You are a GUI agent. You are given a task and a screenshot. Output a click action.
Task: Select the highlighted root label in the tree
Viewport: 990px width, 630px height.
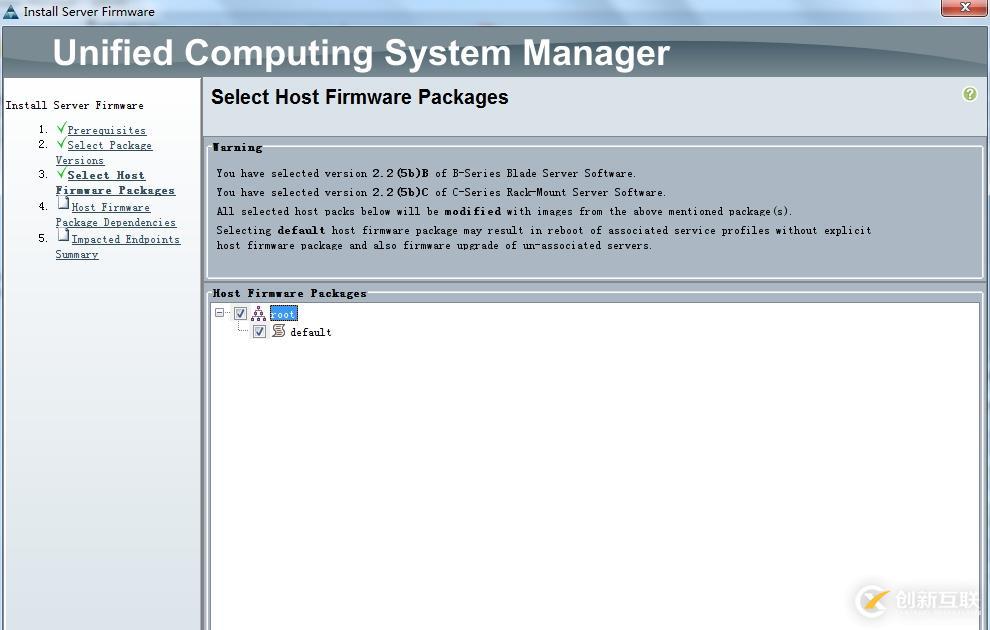pos(283,314)
